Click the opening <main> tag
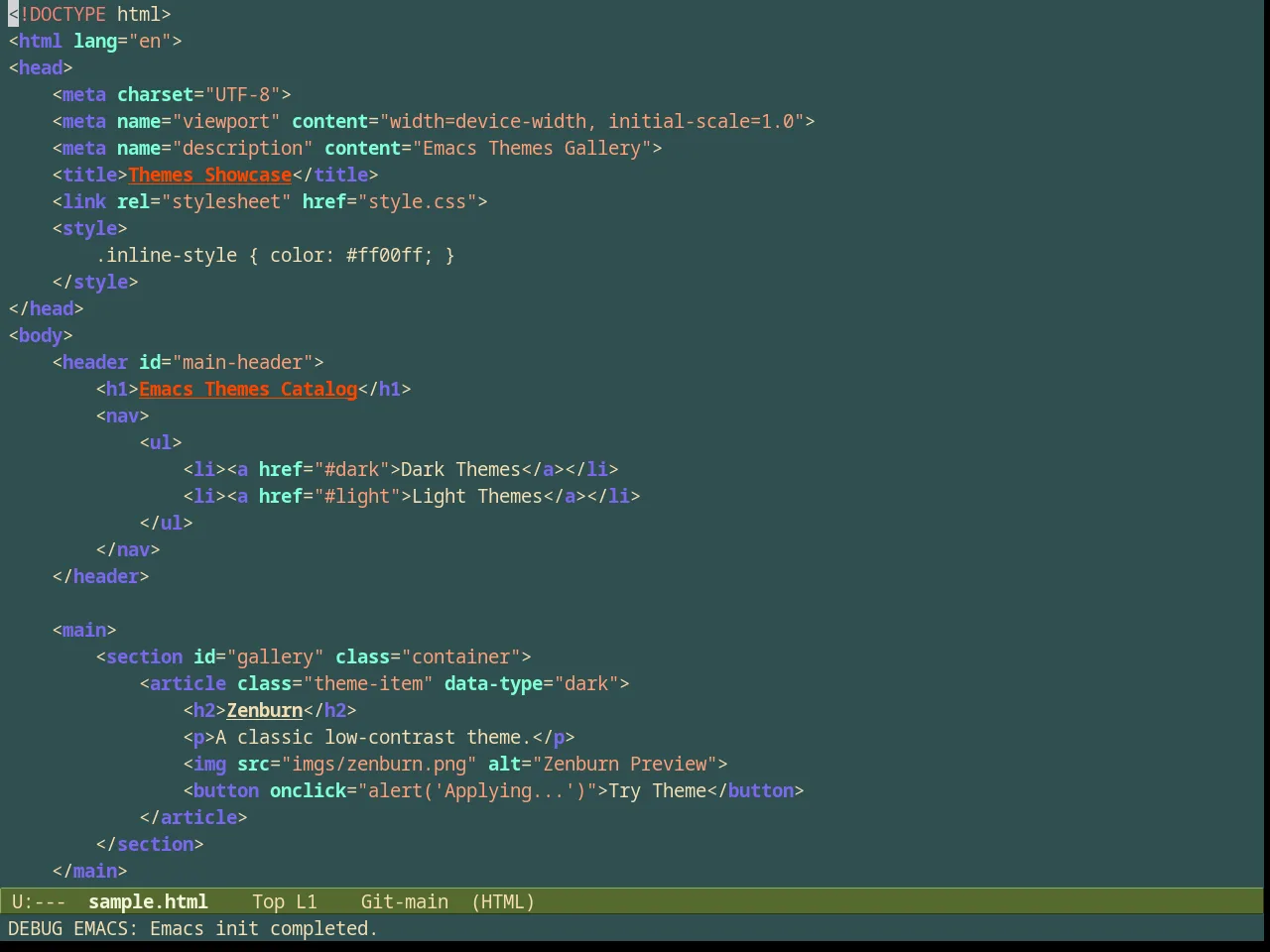 (x=84, y=630)
